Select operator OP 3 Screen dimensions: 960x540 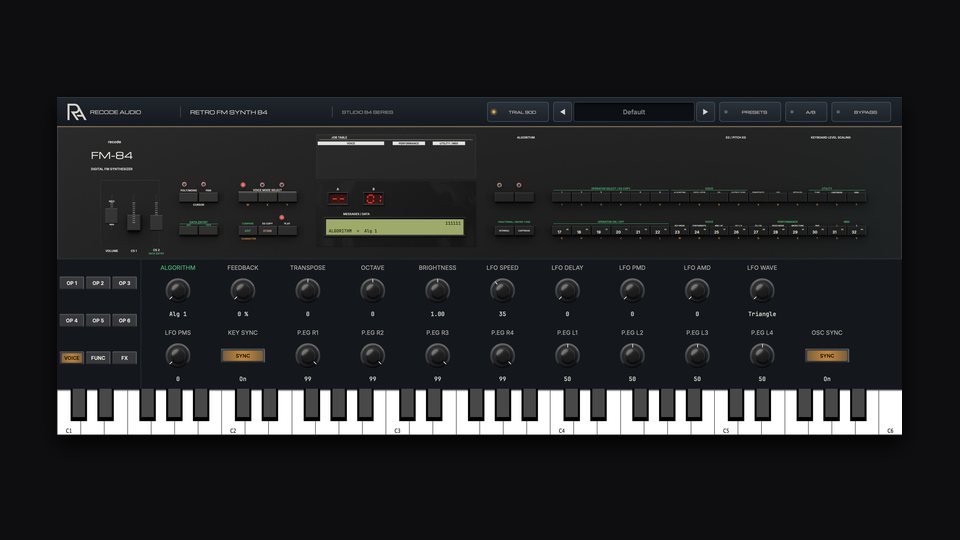click(124, 283)
